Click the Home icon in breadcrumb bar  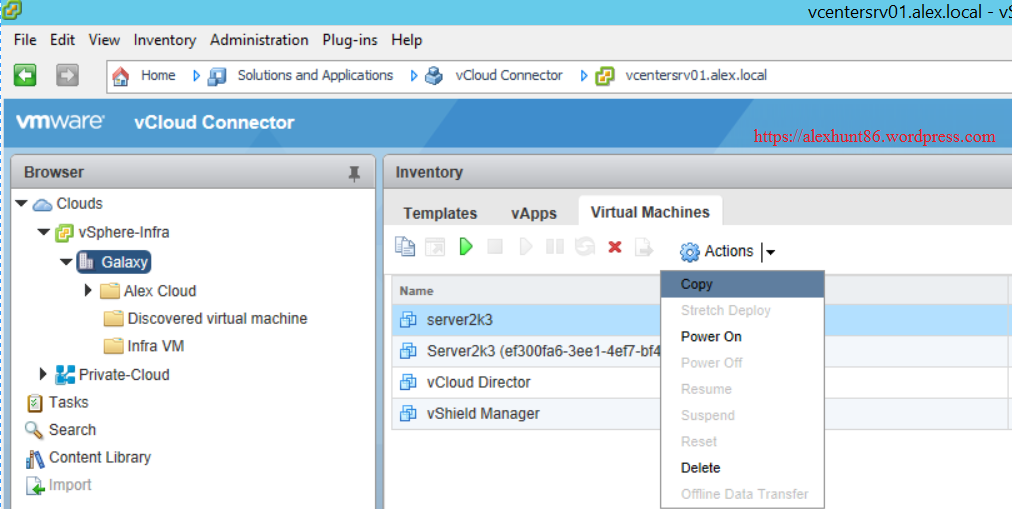(121, 76)
